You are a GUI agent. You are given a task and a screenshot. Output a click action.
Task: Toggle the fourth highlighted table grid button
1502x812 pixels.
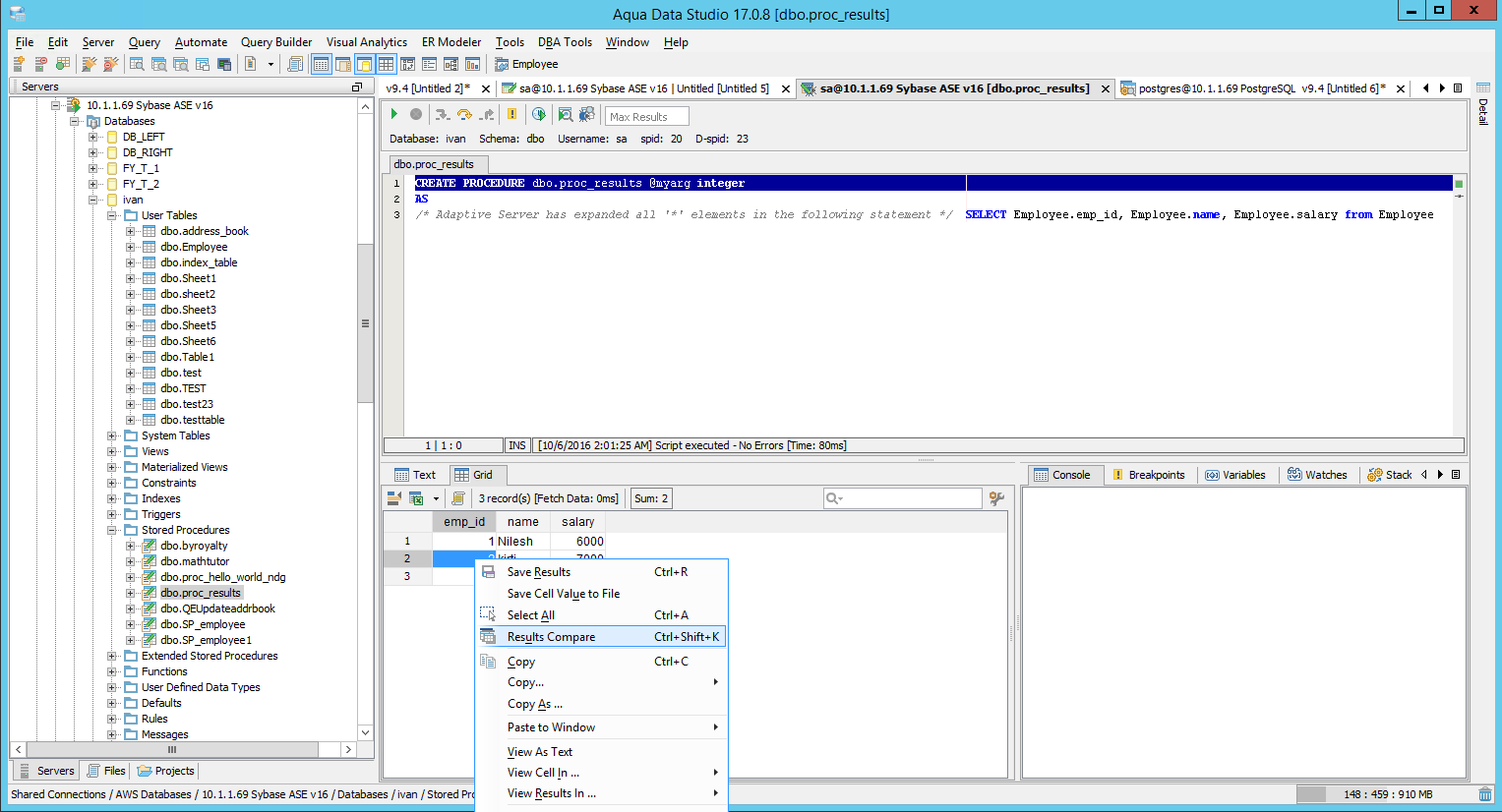387,64
